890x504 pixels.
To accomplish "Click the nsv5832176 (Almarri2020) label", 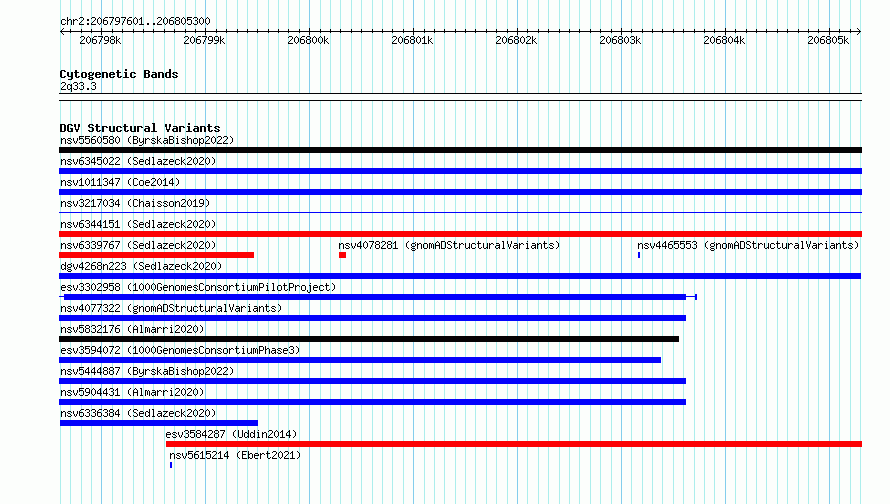I will click(132, 329).
